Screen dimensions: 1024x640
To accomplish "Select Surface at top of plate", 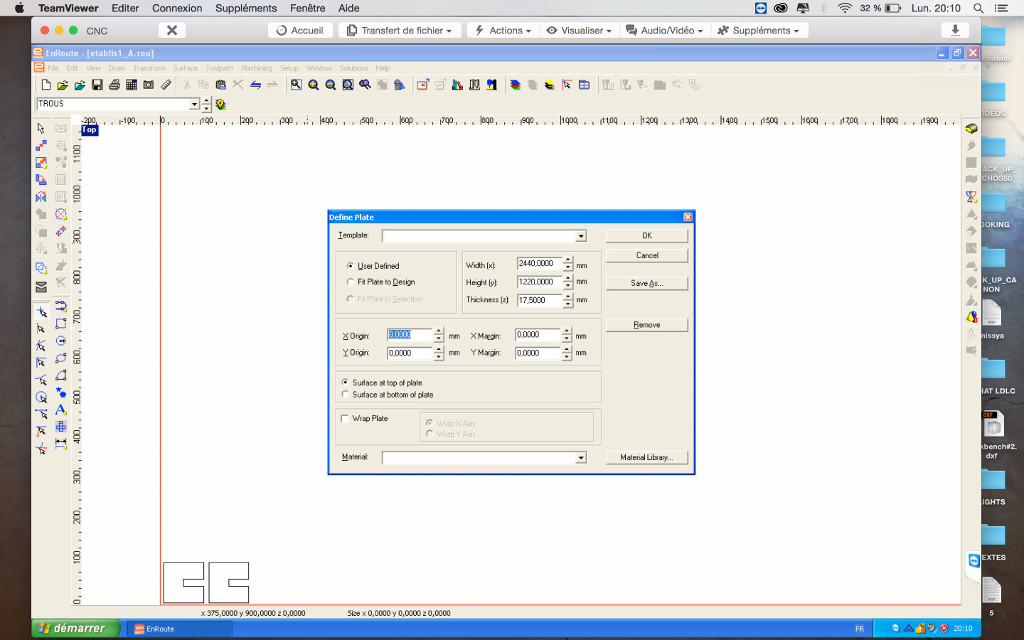I will 345,382.
